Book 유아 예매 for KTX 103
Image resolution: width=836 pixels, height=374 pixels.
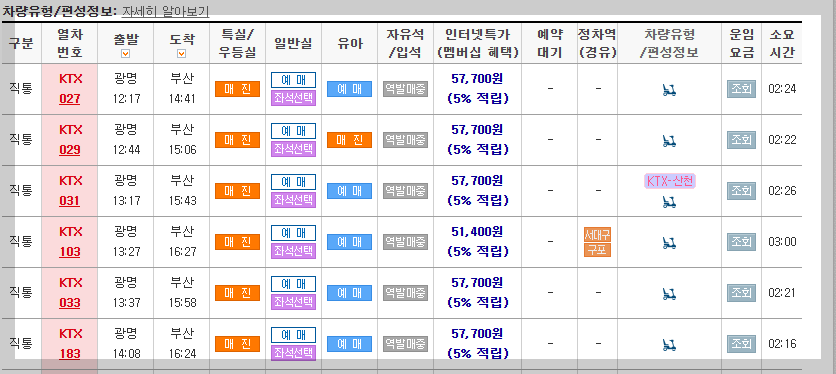coord(349,242)
